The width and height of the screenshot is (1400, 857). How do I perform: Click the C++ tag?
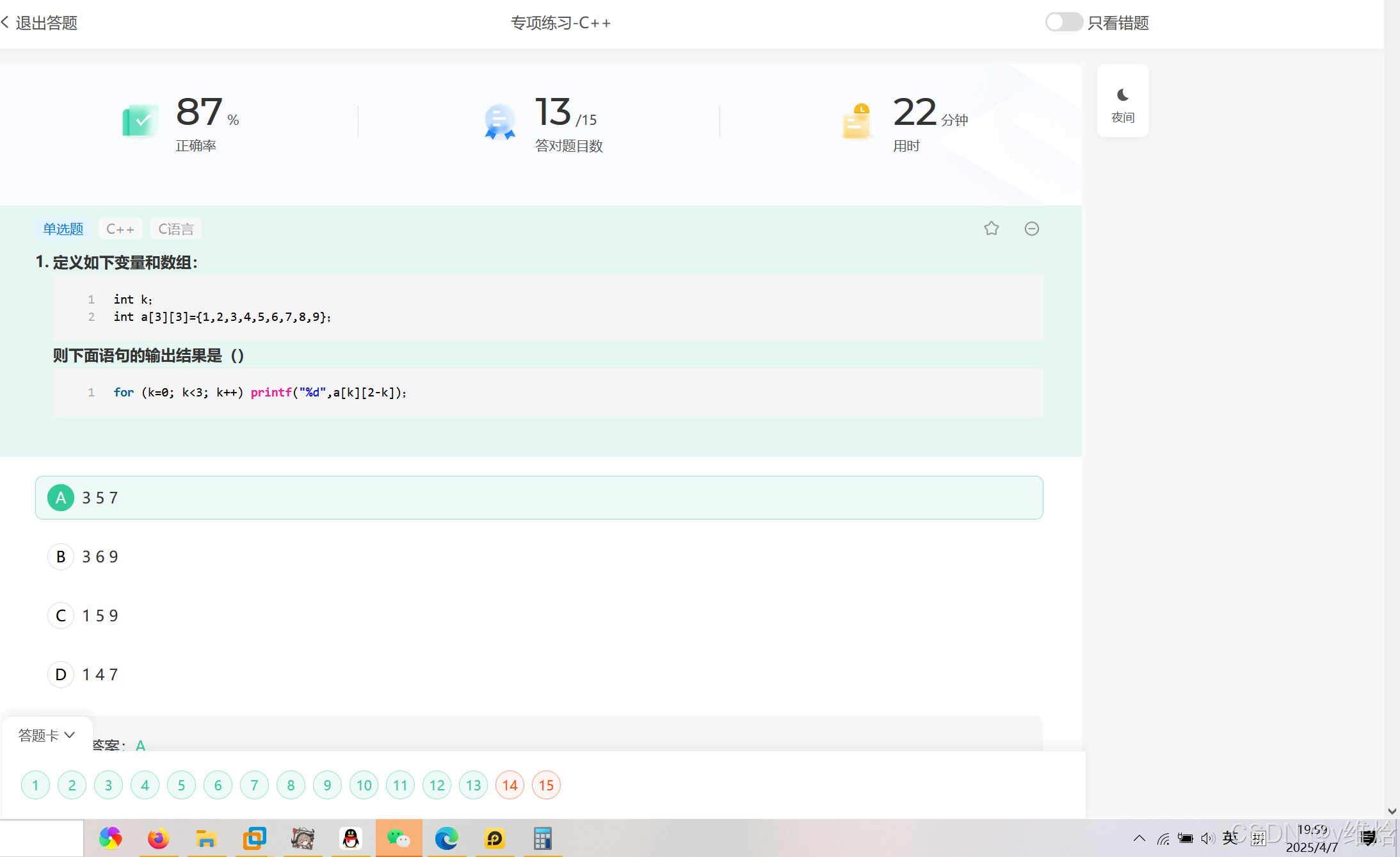click(x=120, y=229)
